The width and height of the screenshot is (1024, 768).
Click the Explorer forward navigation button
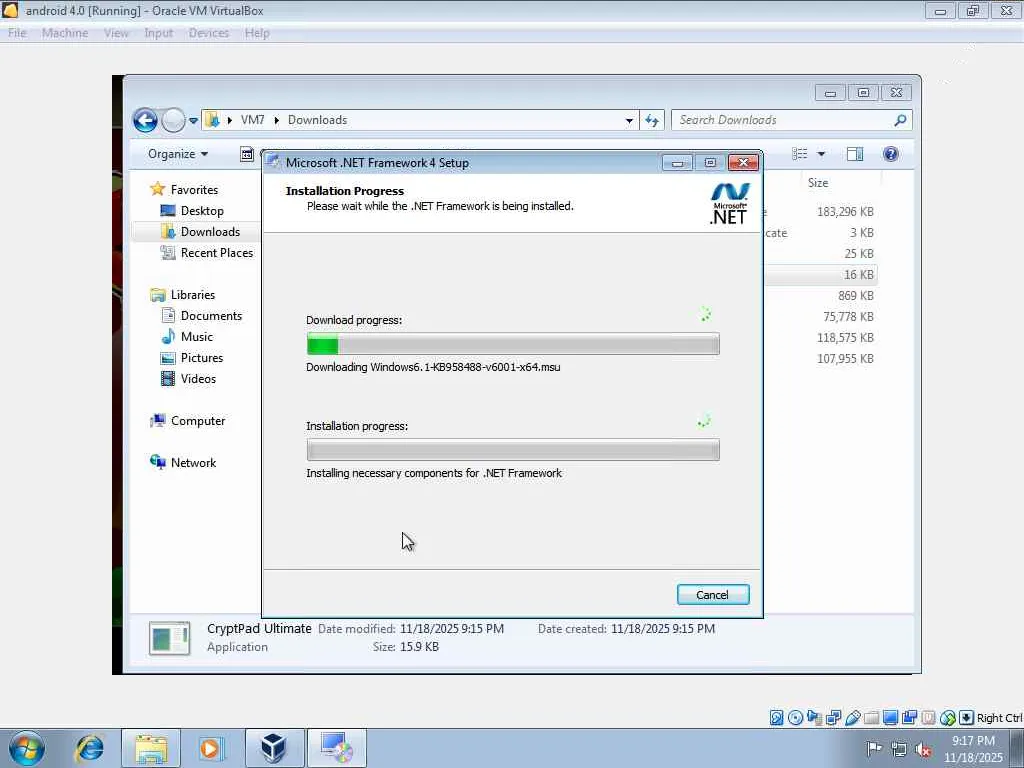(x=173, y=120)
